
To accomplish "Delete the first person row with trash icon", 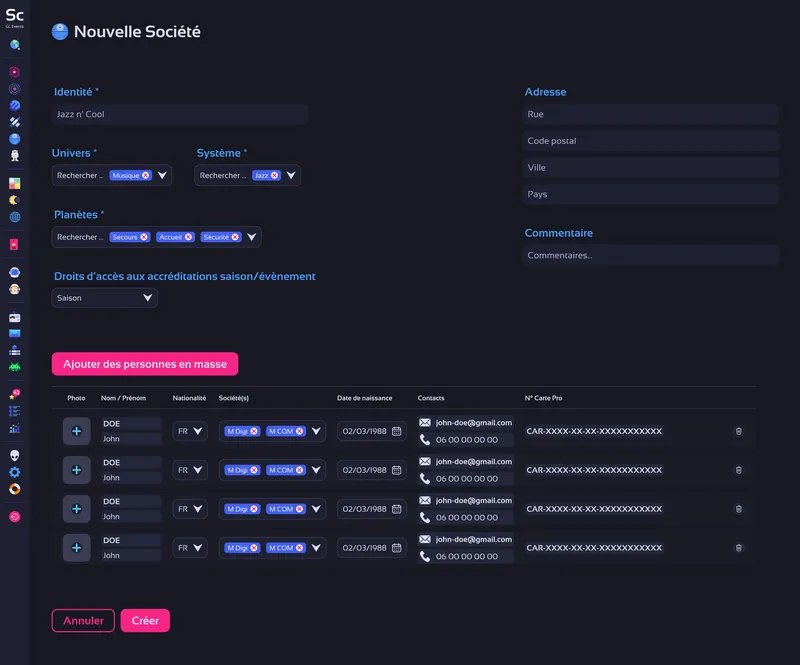I will (x=739, y=431).
